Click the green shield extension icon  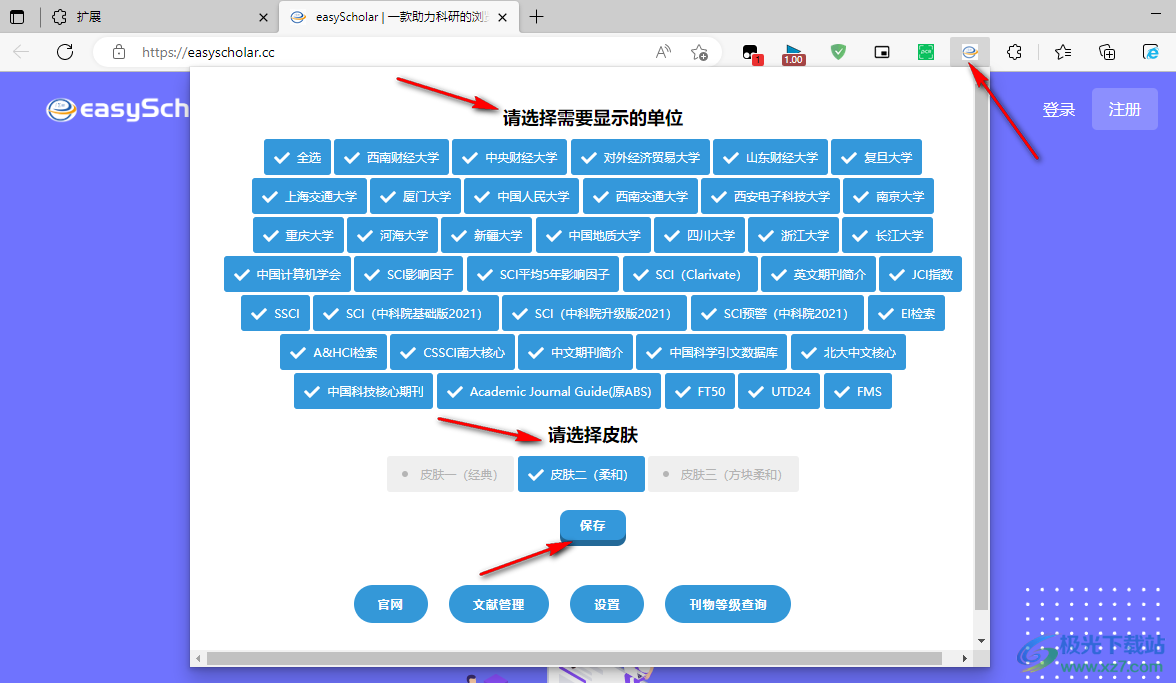[838, 52]
